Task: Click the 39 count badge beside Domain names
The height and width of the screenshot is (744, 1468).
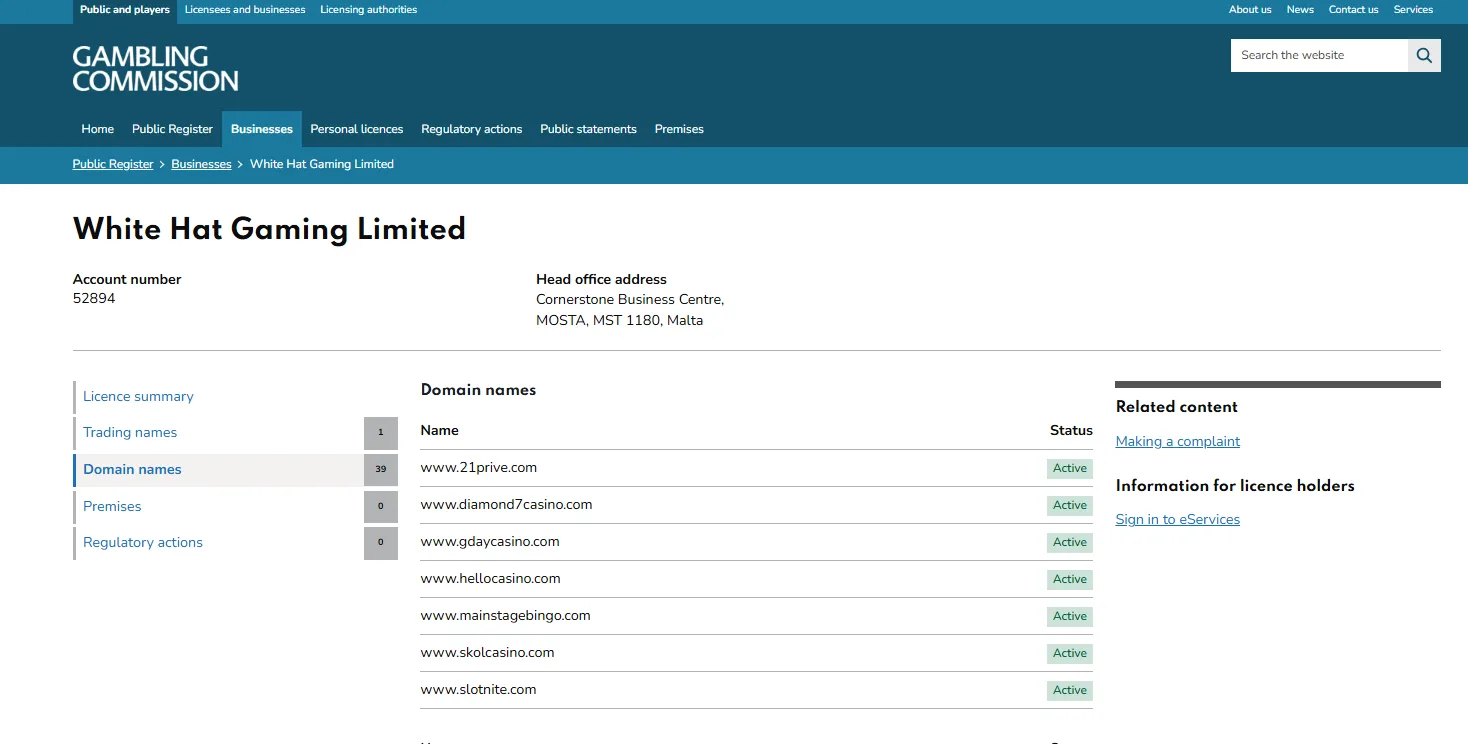Action: 381,470
